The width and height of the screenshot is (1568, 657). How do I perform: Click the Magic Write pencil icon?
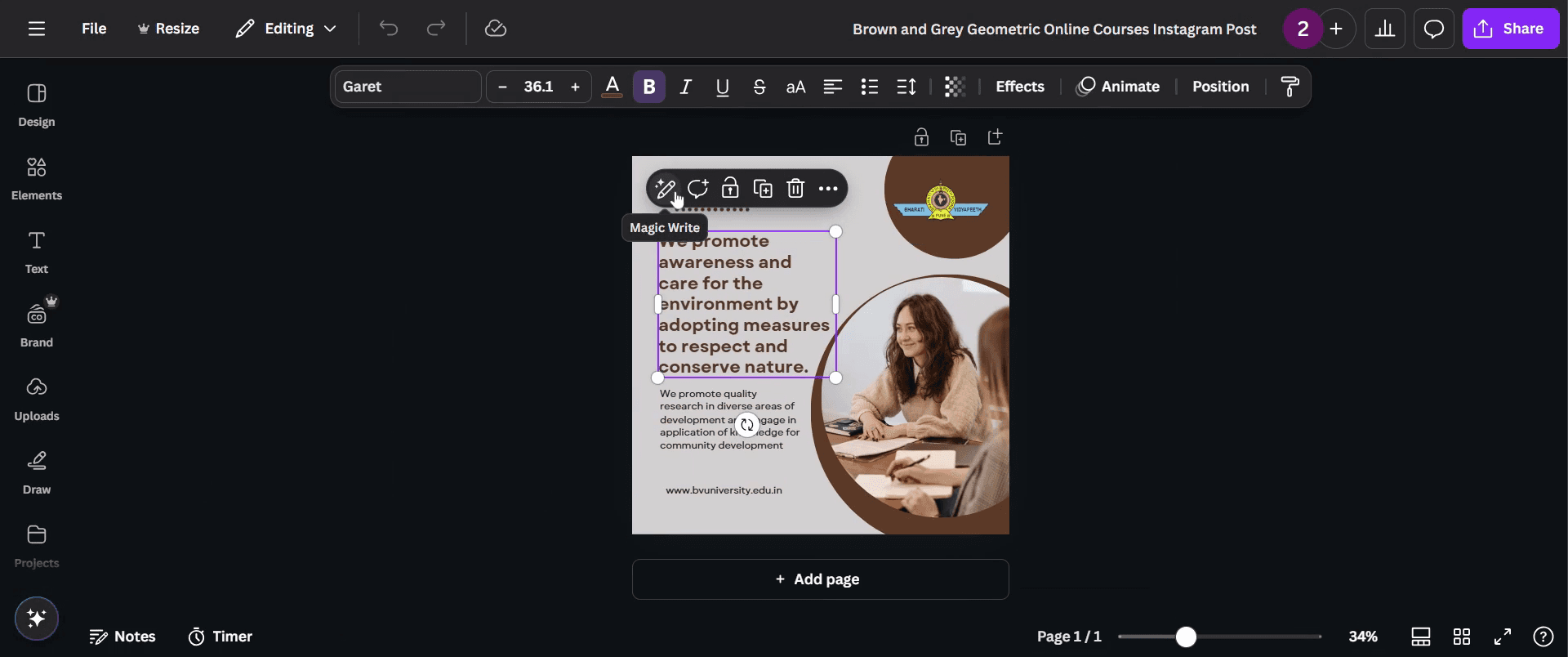(x=665, y=189)
